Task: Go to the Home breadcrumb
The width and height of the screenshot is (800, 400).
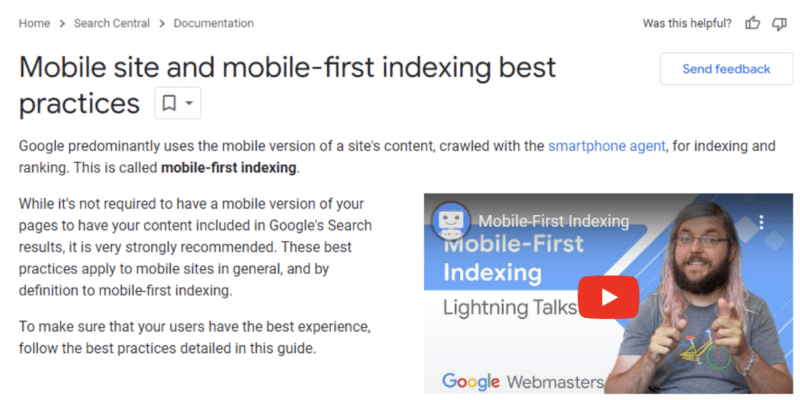Action: [34, 23]
